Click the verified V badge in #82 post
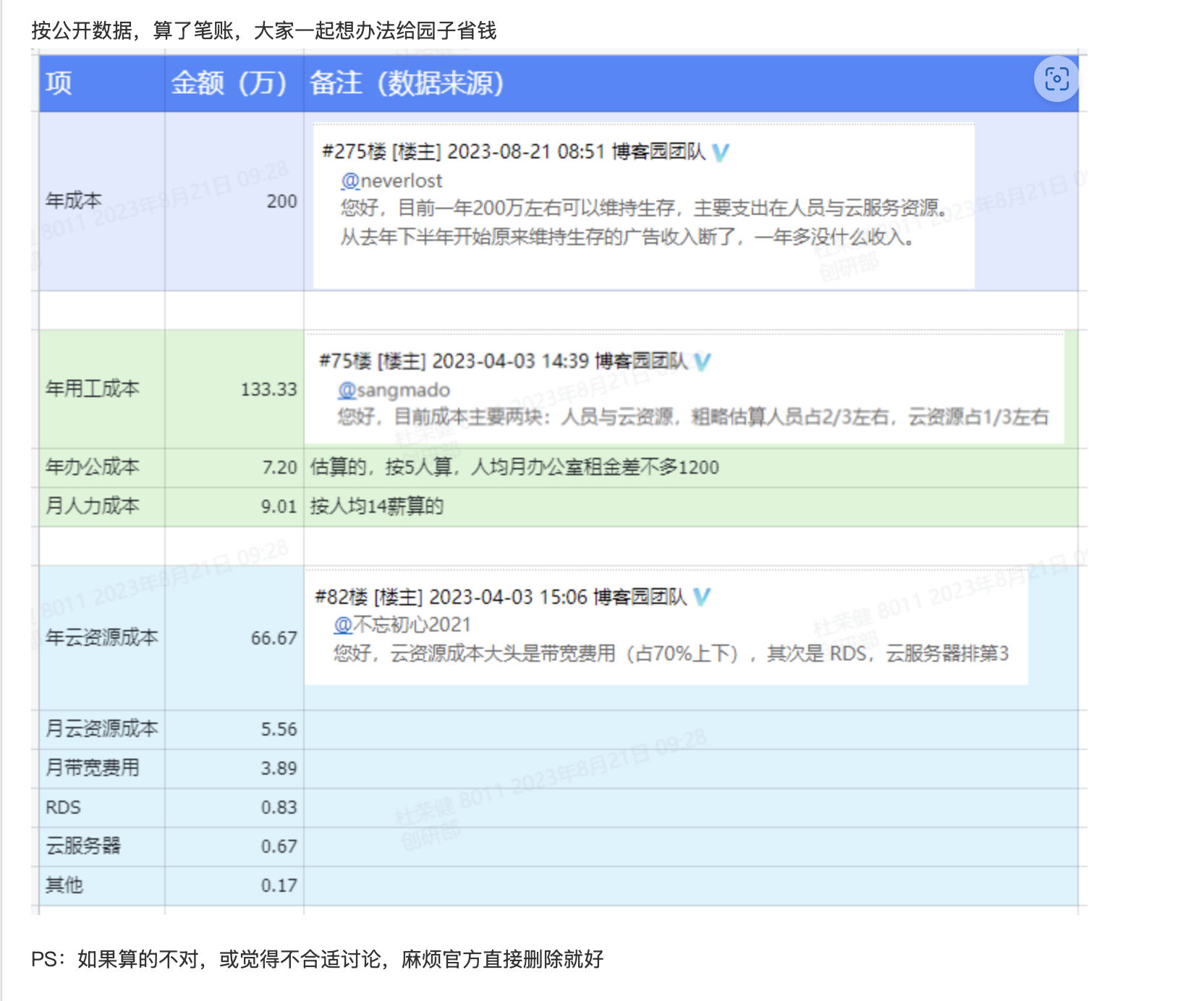Screen dimensions: 1204x1001 tap(701, 597)
